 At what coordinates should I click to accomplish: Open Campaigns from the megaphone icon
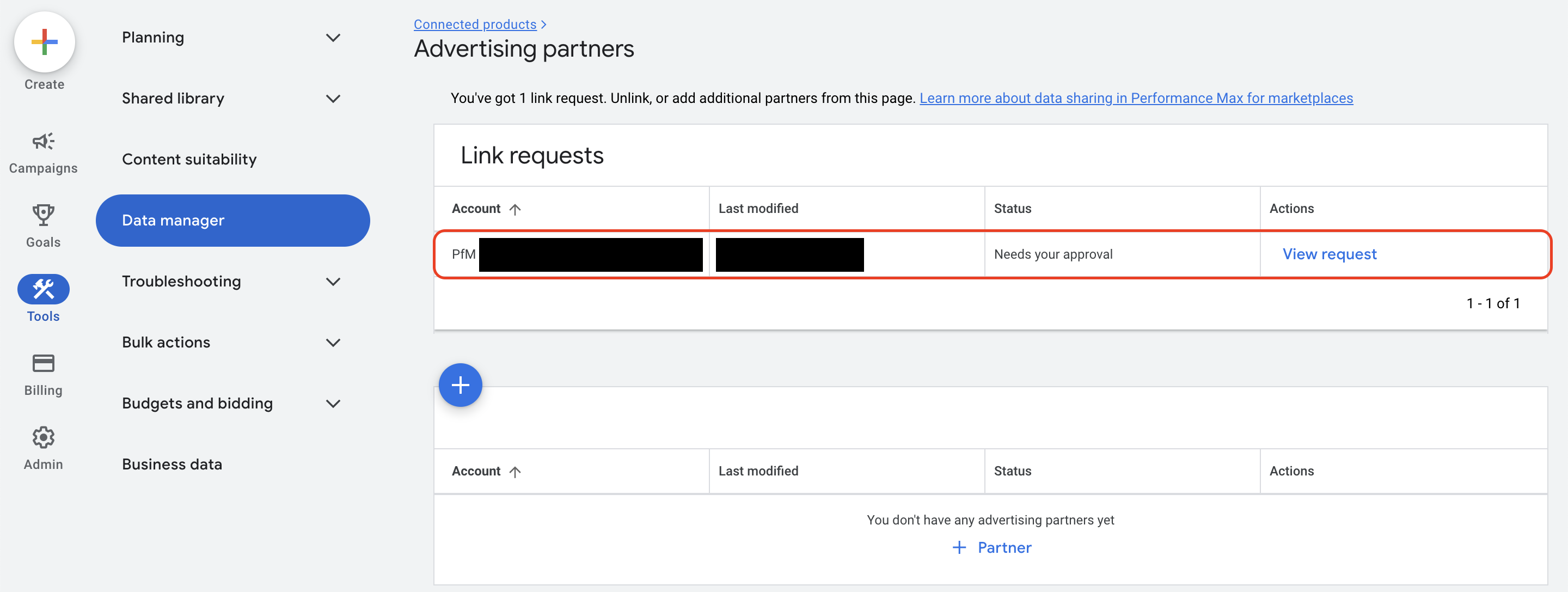[43, 142]
